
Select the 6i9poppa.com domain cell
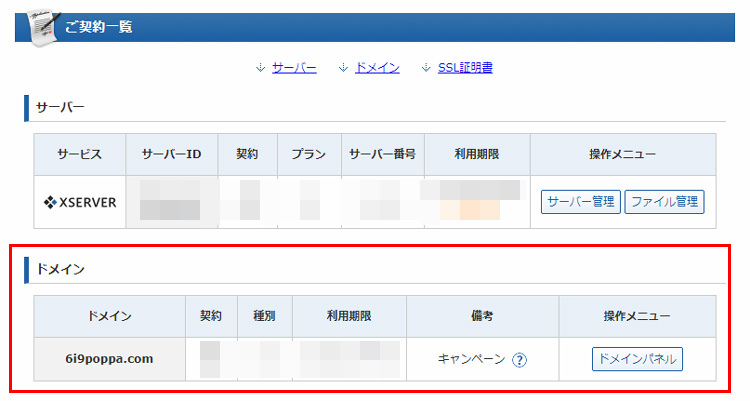[x=109, y=359]
